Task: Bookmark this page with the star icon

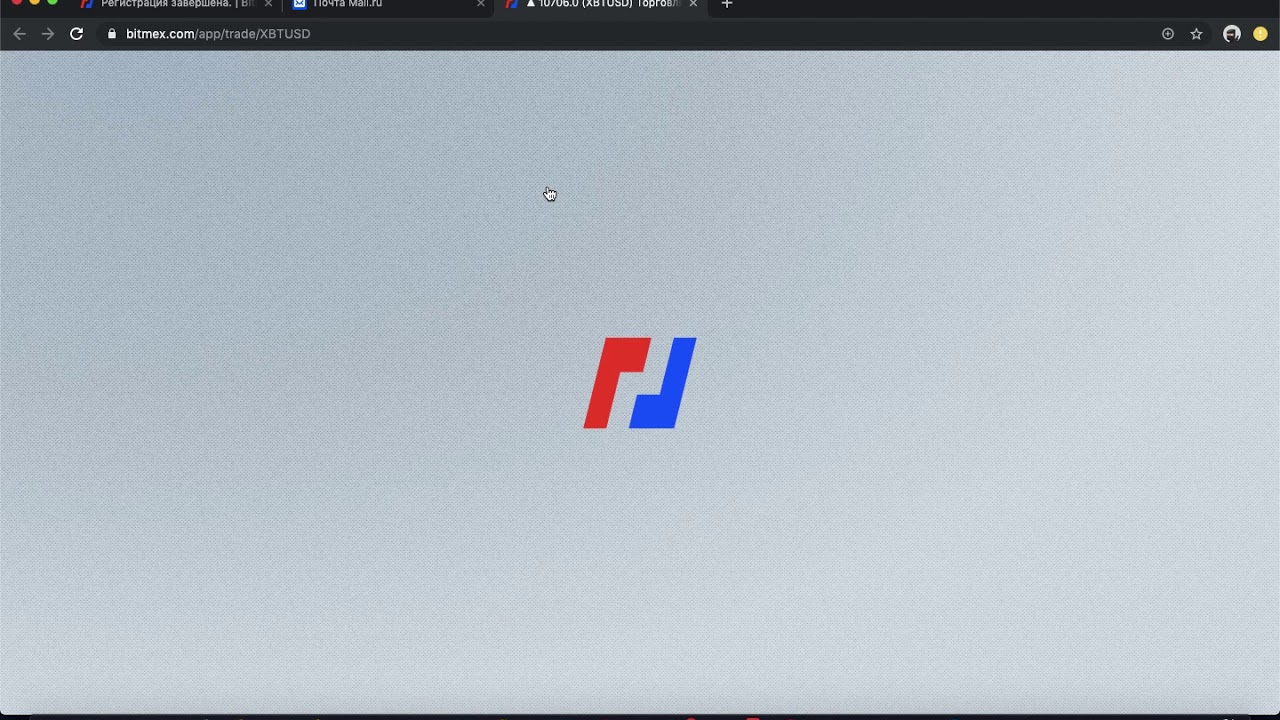Action: point(1196,34)
